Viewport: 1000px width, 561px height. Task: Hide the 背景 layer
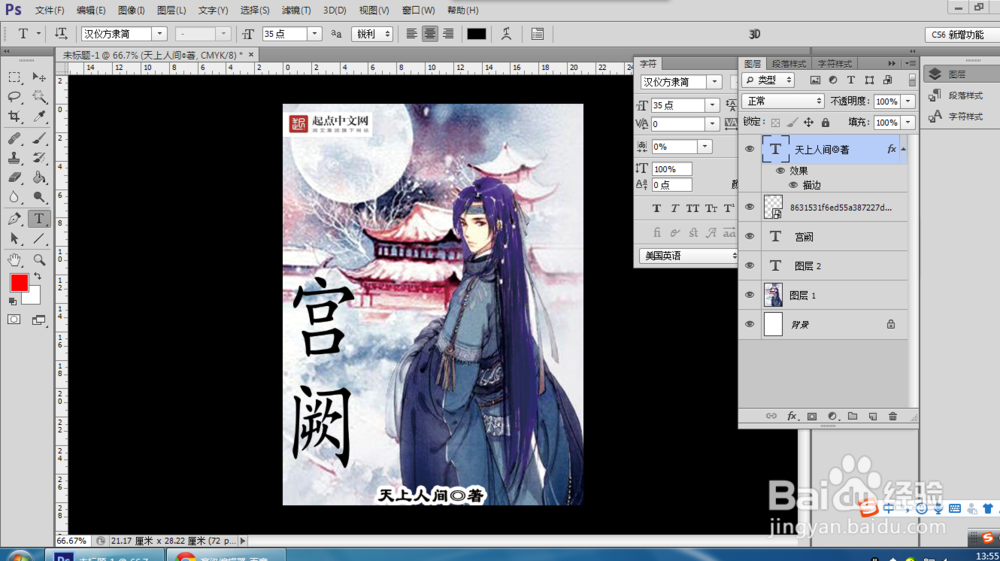(749, 324)
